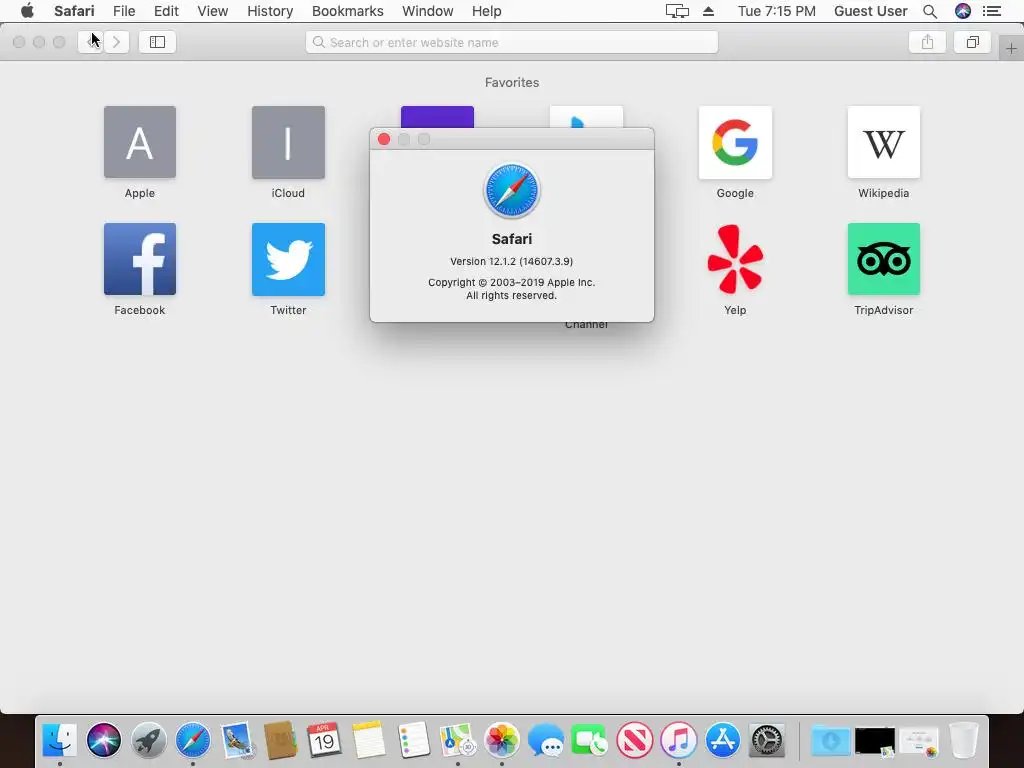Launch Siri from the menu bar
1024x768 pixels.
click(x=963, y=11)
